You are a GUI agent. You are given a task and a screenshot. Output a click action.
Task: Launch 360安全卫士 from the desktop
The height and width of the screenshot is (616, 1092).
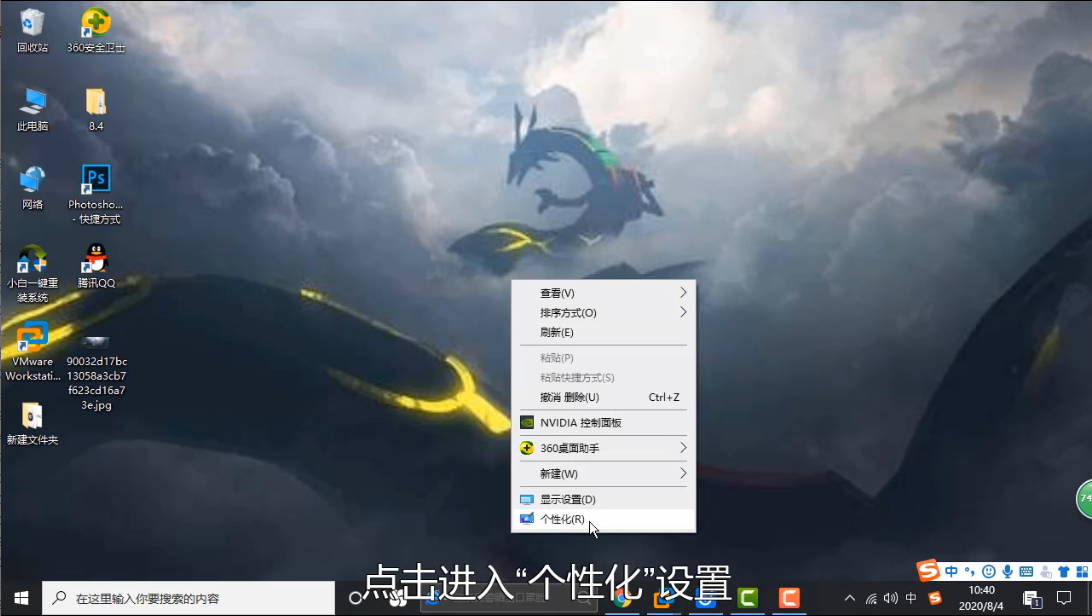coord(95,22)
